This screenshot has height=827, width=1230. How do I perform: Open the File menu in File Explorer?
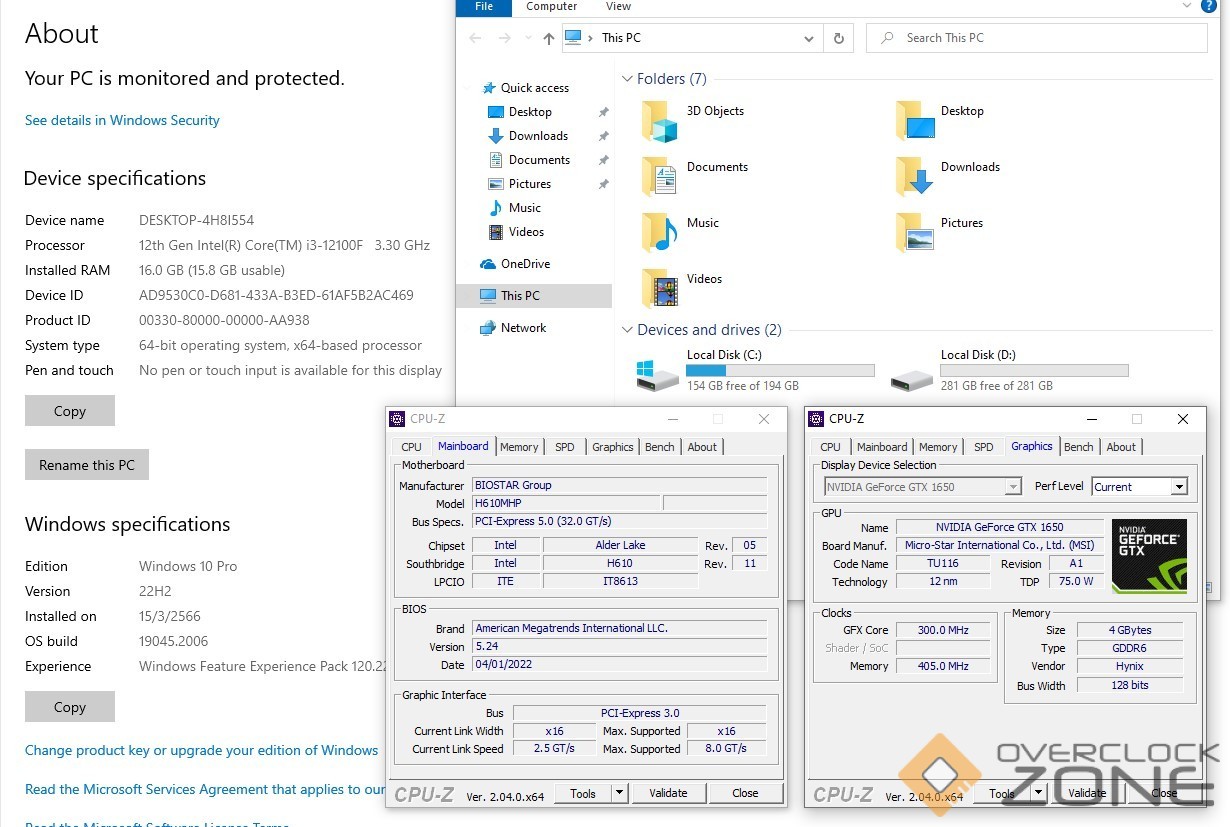[x=484, y=7]
